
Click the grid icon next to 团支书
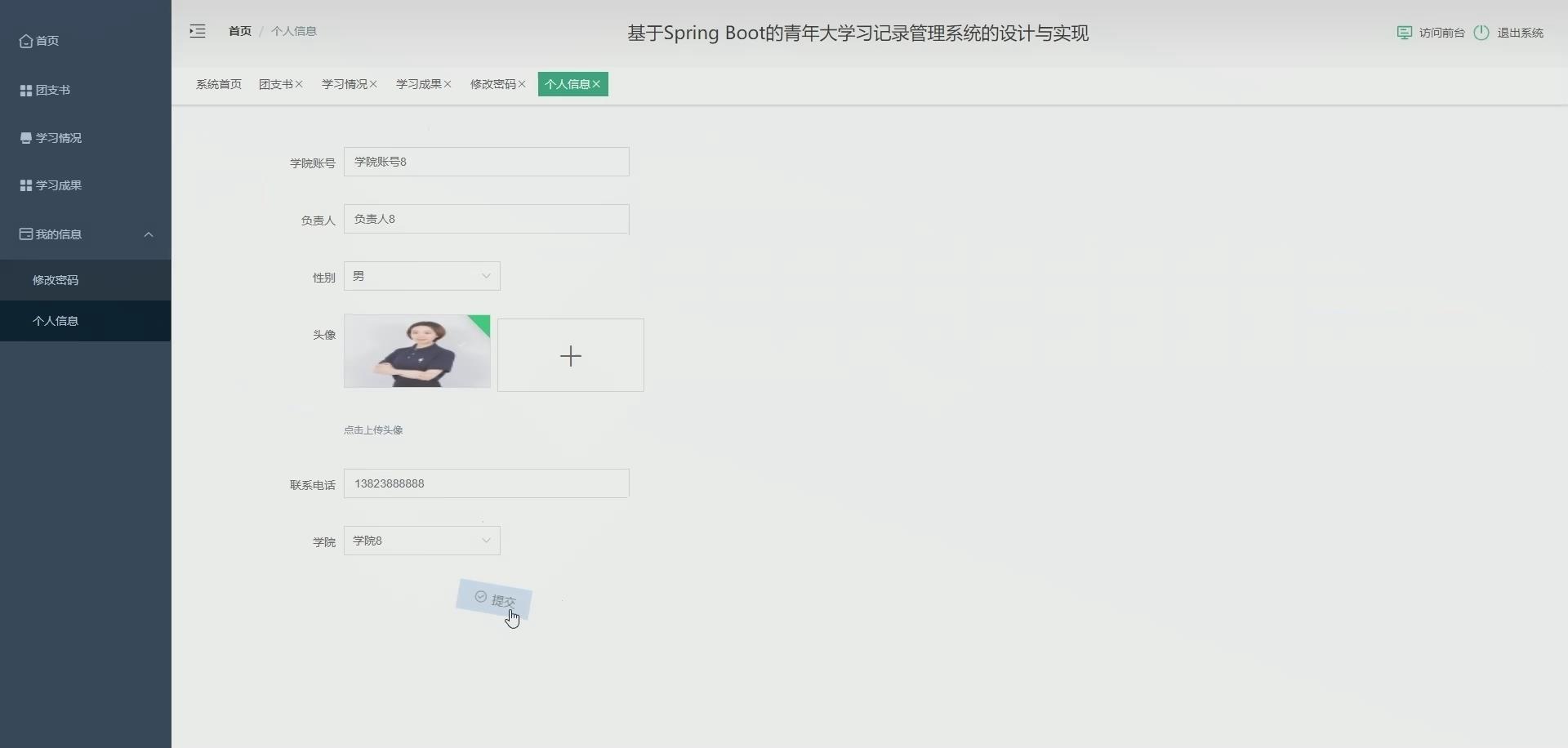[x=26, y=90]
